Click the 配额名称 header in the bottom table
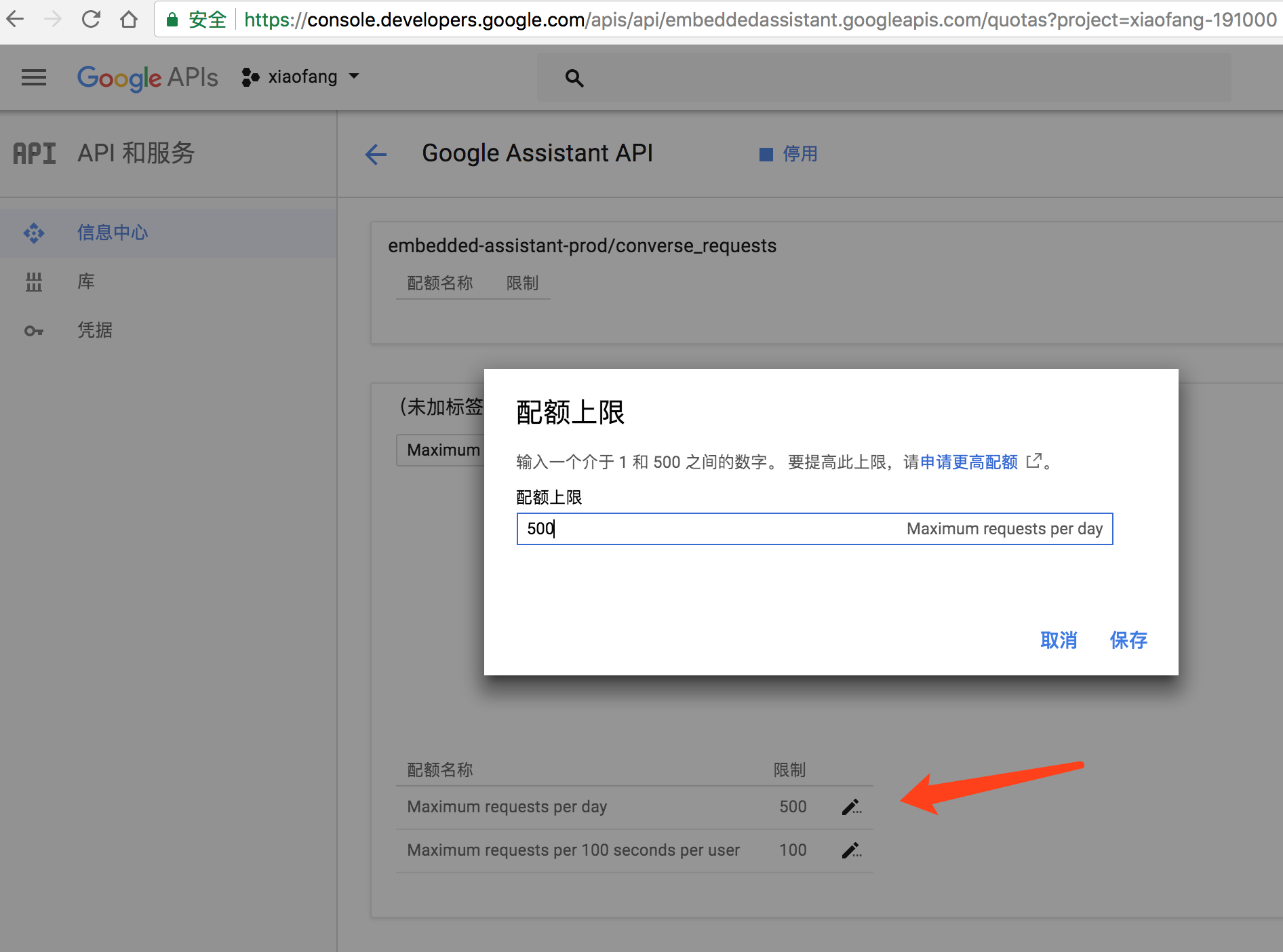This screenshot has width=1283, height=952. (439, 770)
